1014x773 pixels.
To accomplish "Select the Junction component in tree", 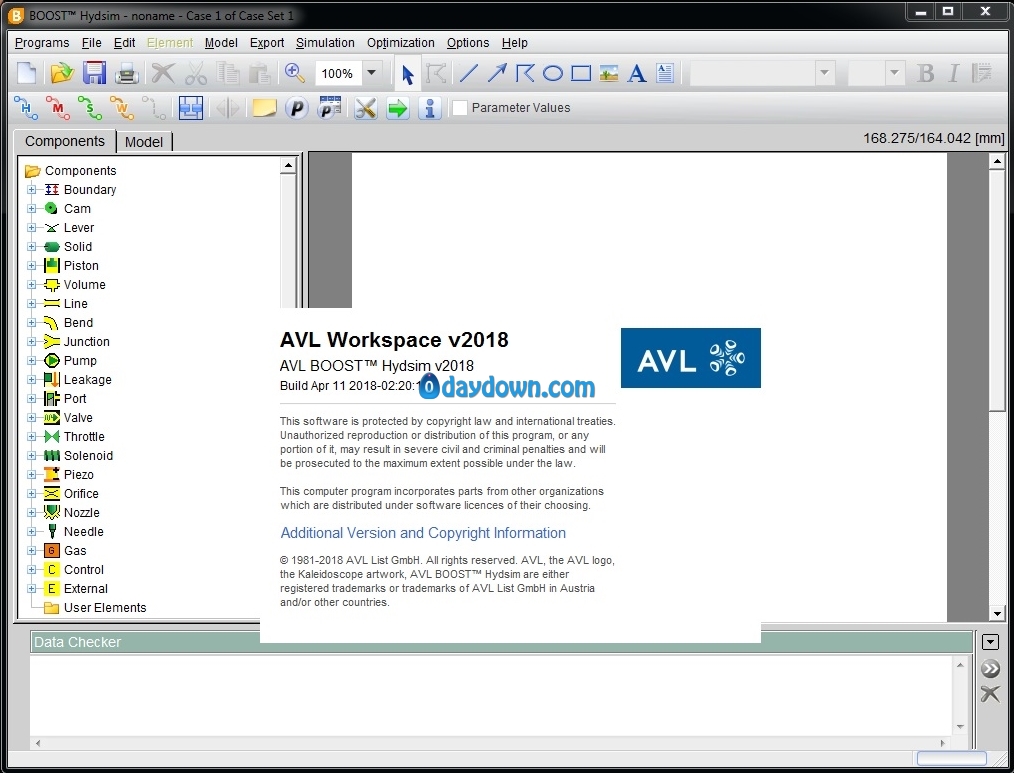I will coord(87,342).
